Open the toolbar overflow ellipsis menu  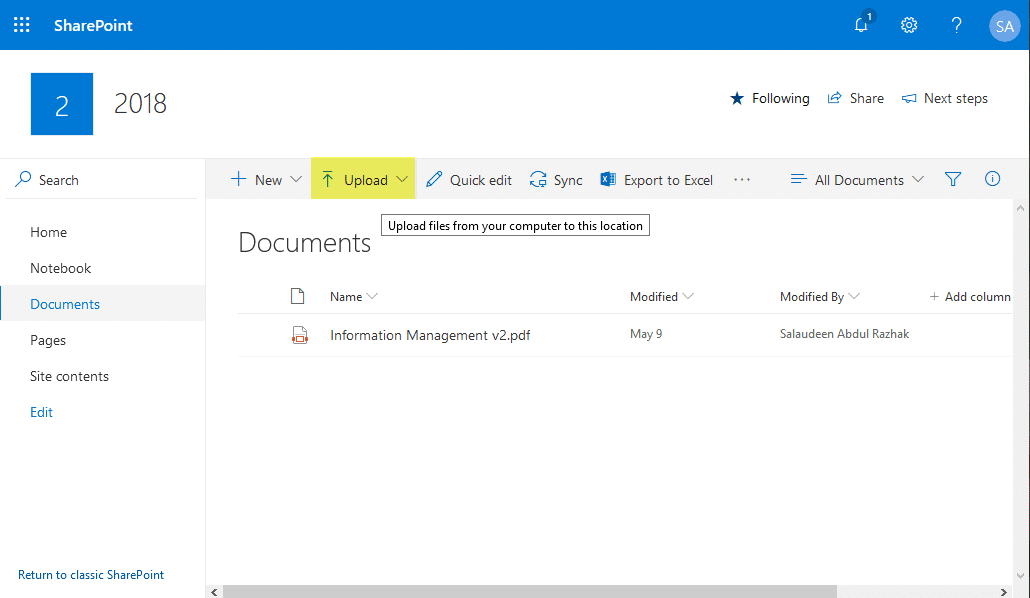click(x=742, y=179)
